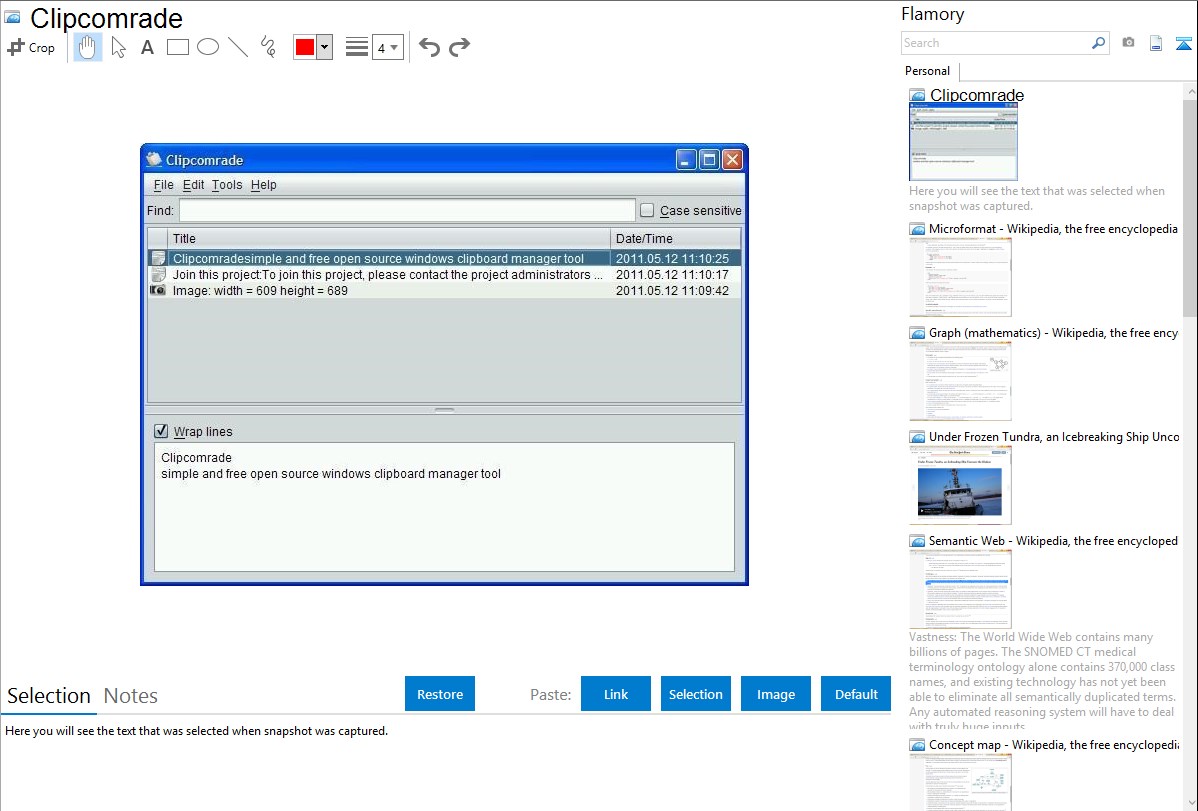
Task: Click the camera capture icon
Action: tap(1128, 43)
